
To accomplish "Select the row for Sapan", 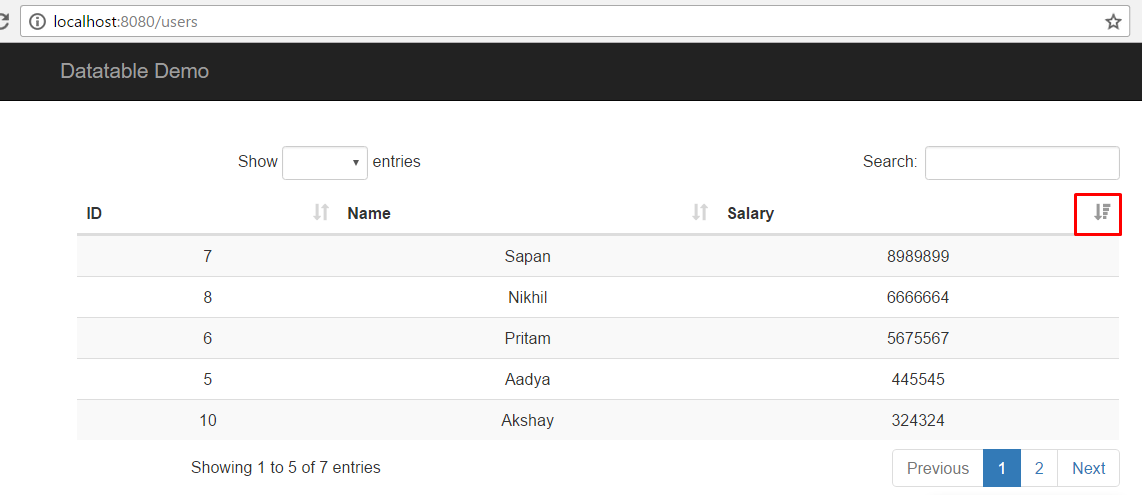I will 598,256.
